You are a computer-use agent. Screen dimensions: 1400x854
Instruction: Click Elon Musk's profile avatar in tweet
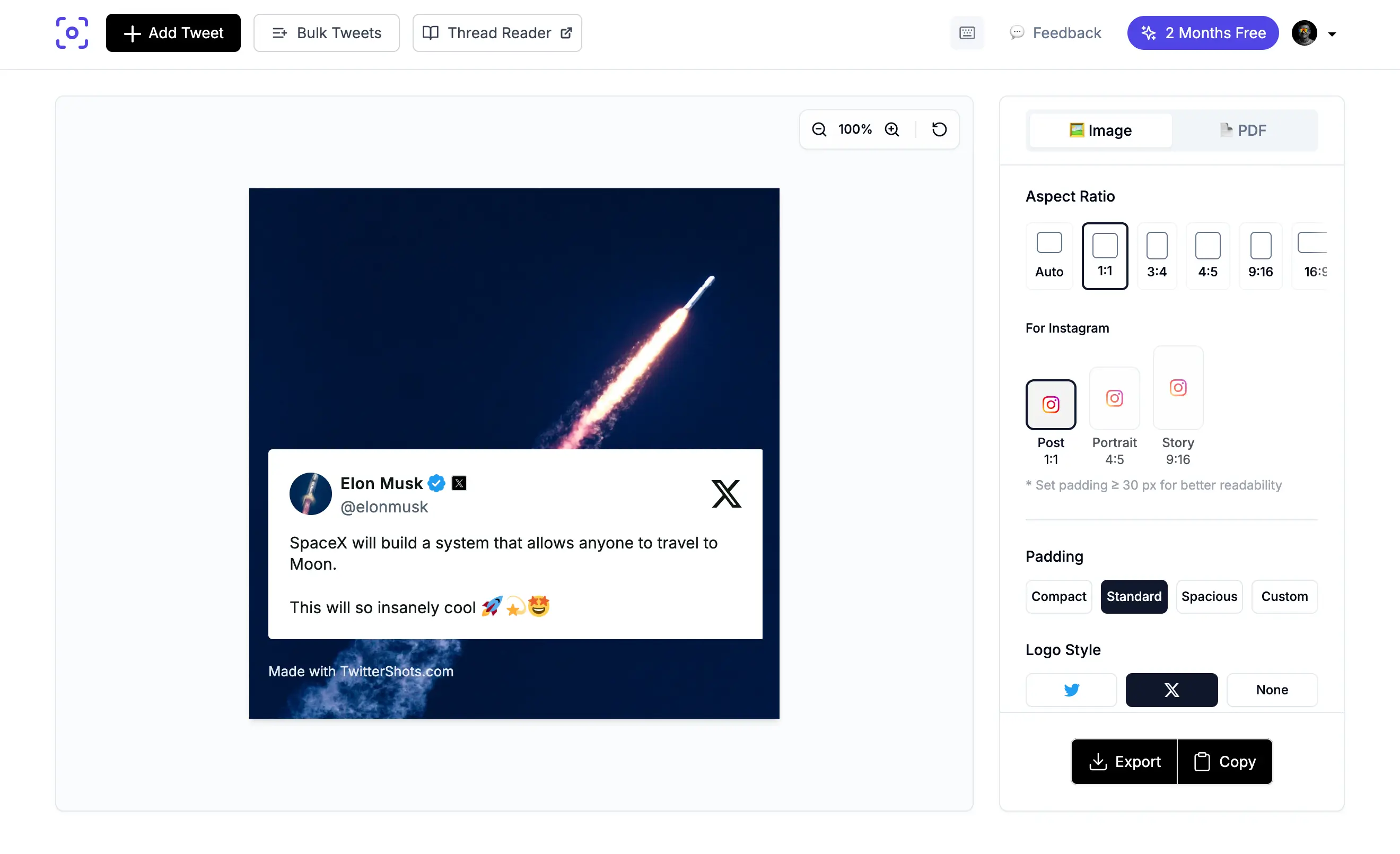click(x=310, y=494)
